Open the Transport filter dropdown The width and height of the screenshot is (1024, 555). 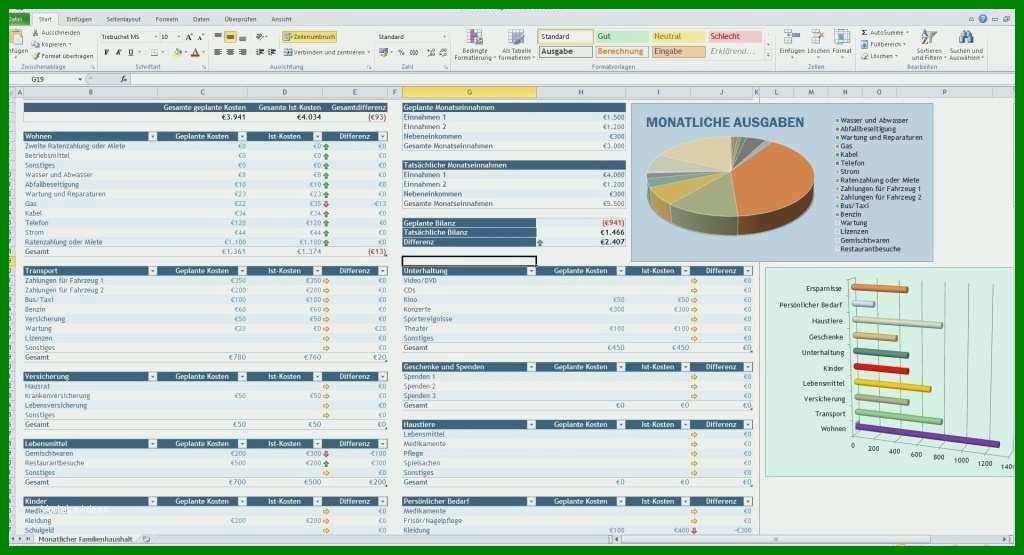click(152, 271)
